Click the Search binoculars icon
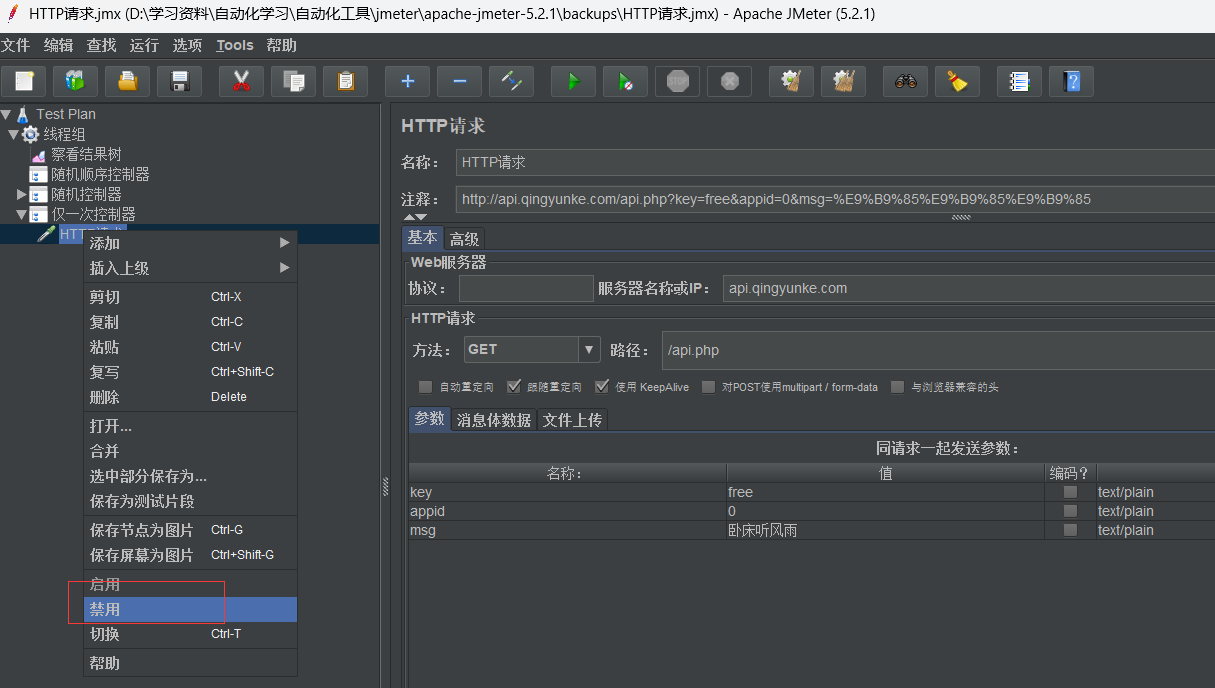 pos(905,81)
